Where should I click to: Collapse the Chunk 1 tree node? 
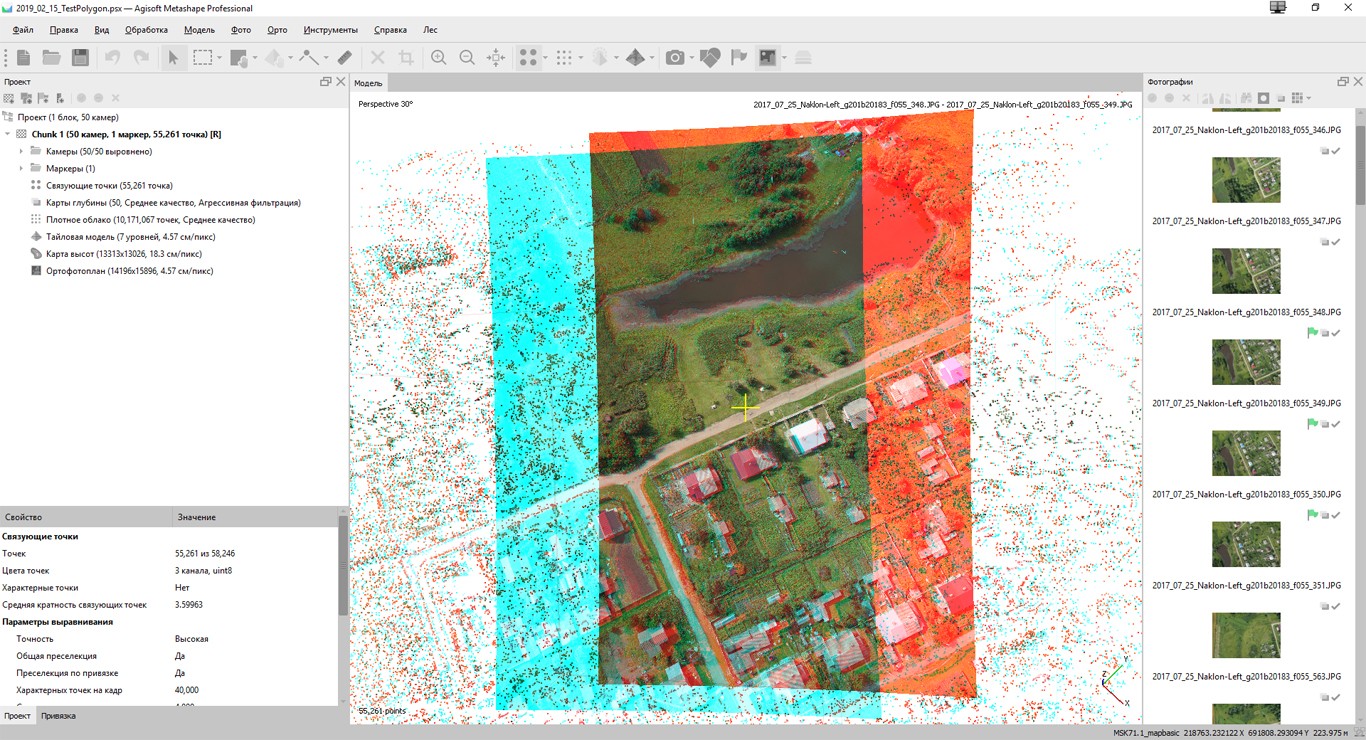[x=8, y=134]
